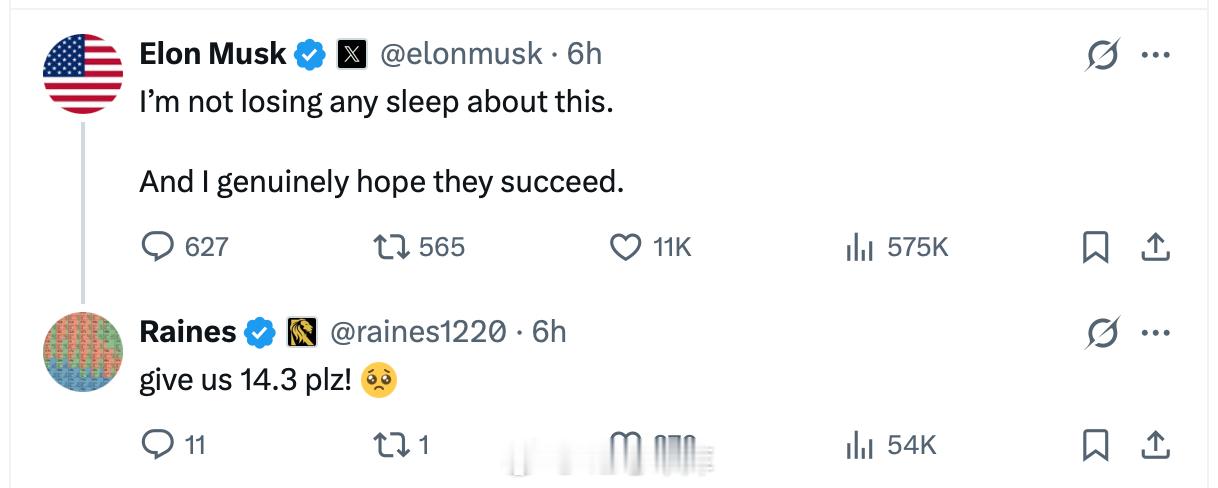This screenshot has width=1218, height=488.
Task: Bookmark the Raines reply
Action: [x=1095, y=444]
